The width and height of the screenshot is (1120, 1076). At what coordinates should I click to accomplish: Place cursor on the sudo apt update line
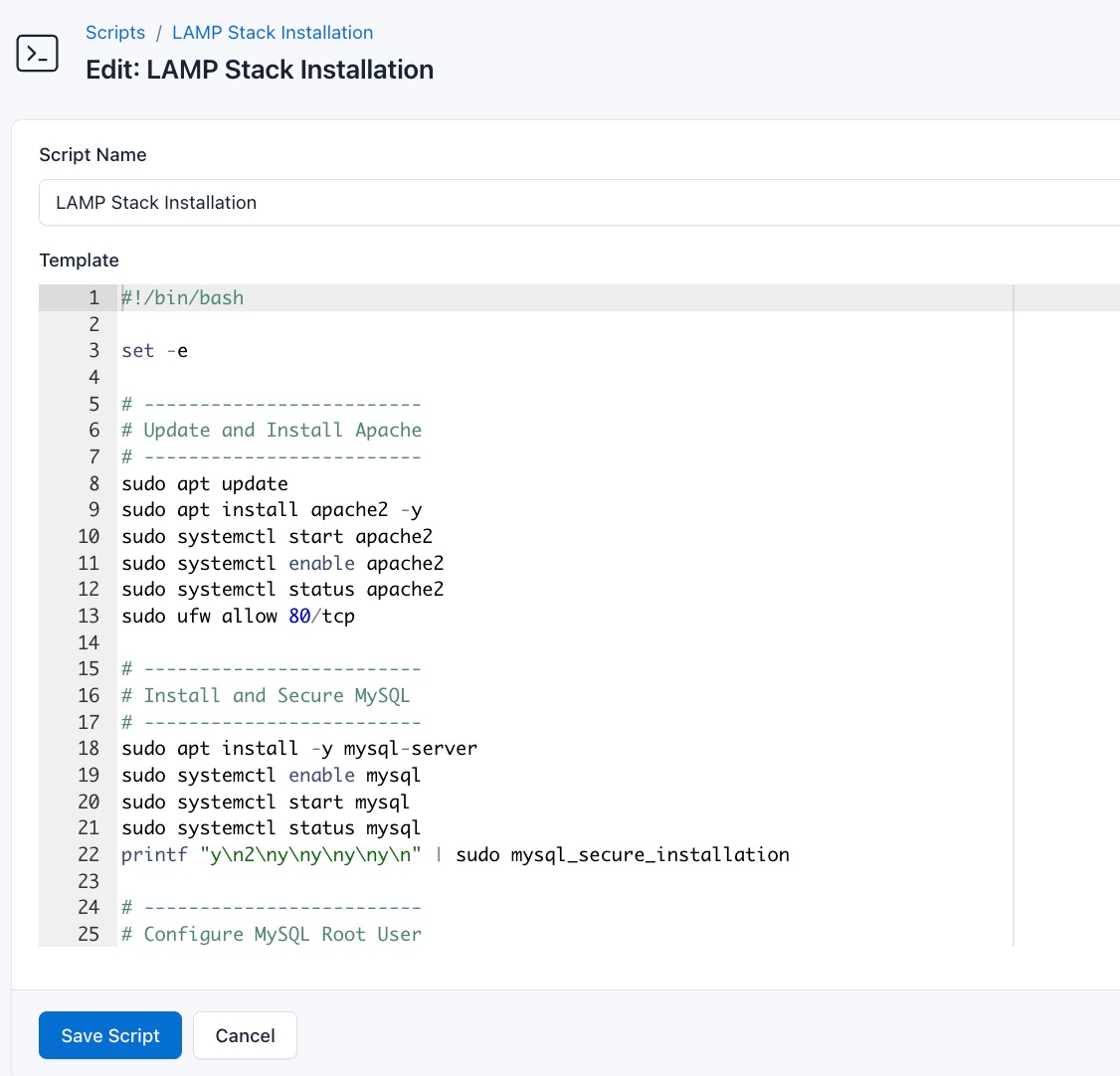tap(204, 482)
